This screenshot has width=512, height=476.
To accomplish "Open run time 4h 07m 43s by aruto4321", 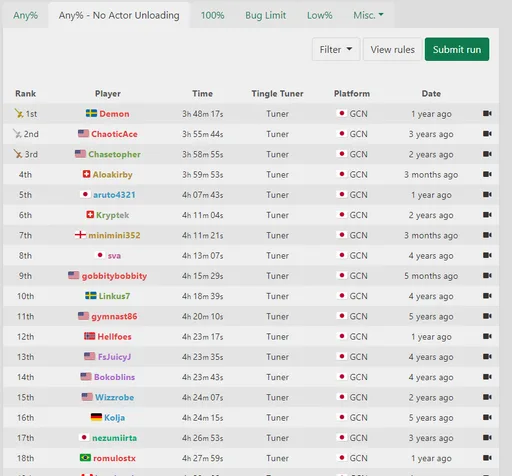I will (x=202, y=195).
